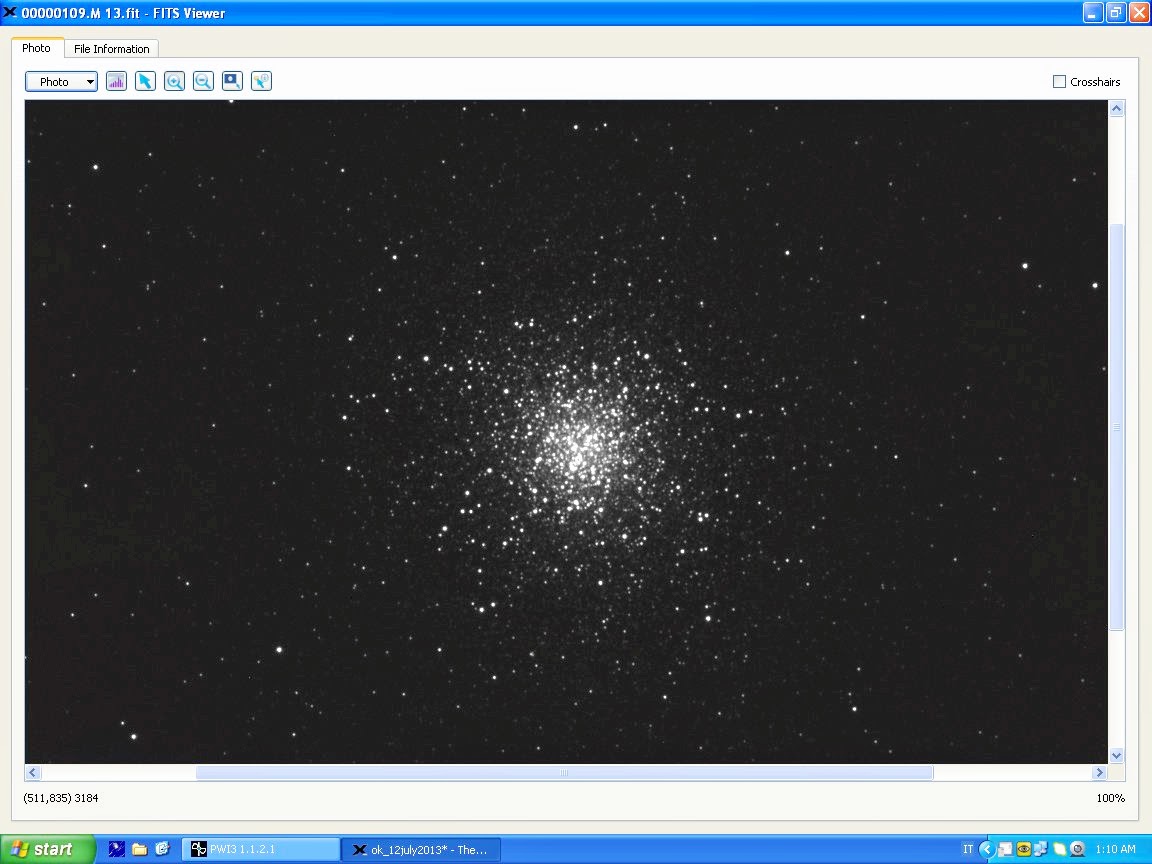Image resolution: width=1152 pixels, height=864 pixels.
Task: Click the zoom in magnifier
Action: (x=174, y=82)
